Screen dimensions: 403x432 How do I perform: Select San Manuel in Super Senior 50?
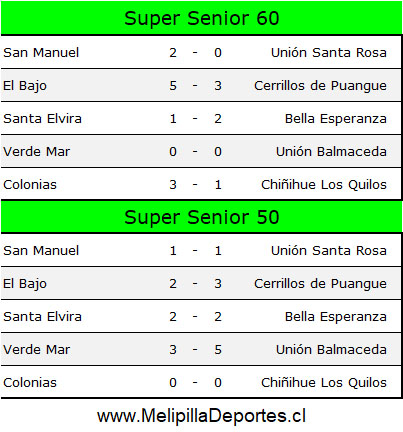tap(41, 251)
